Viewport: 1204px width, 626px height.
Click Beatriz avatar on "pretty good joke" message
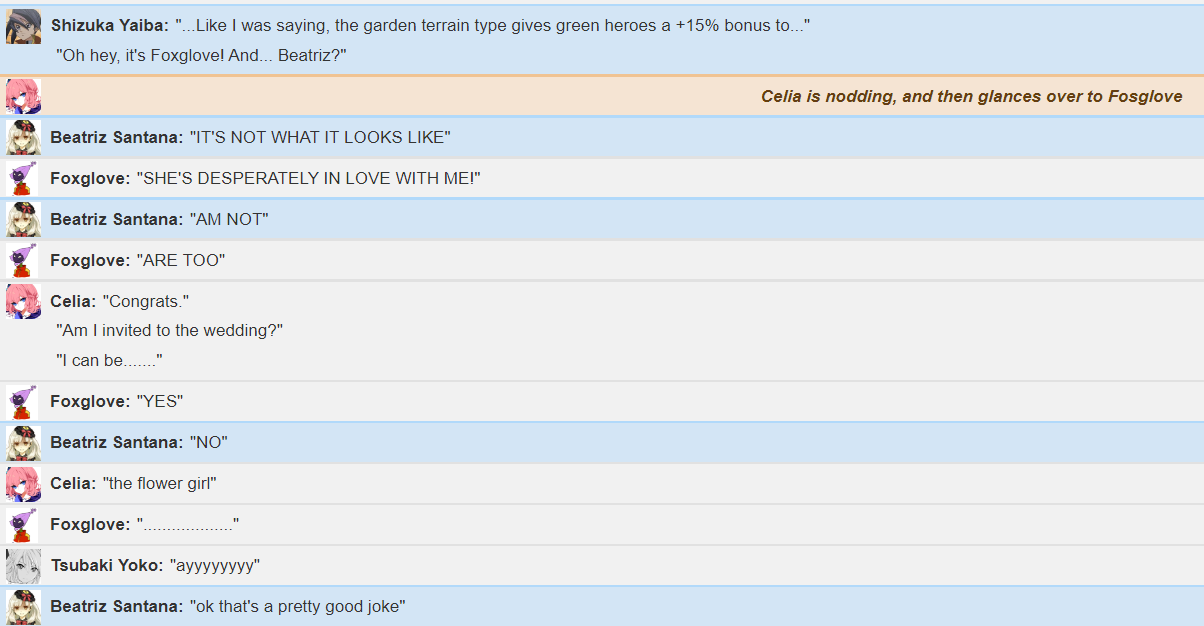[23, 606]
